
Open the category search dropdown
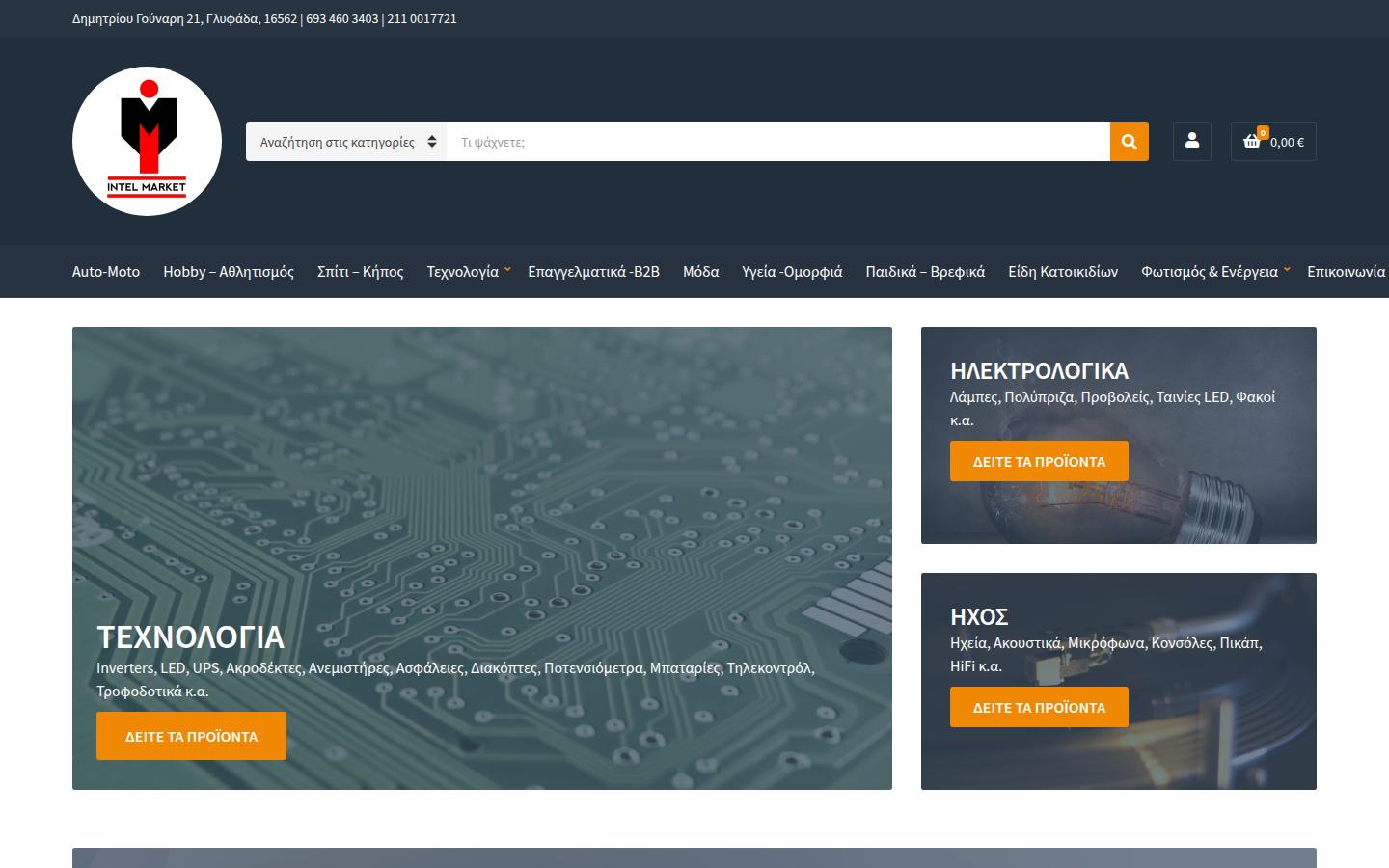pos(346,142)
